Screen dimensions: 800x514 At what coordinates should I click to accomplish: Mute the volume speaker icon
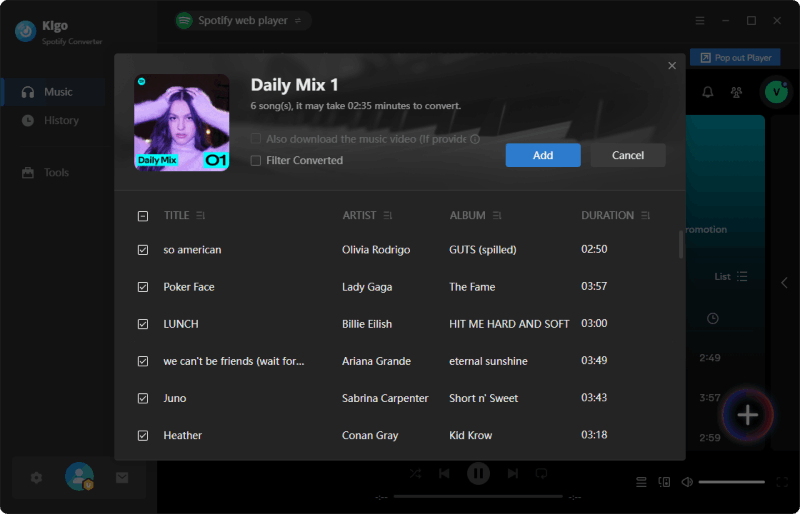687,482
